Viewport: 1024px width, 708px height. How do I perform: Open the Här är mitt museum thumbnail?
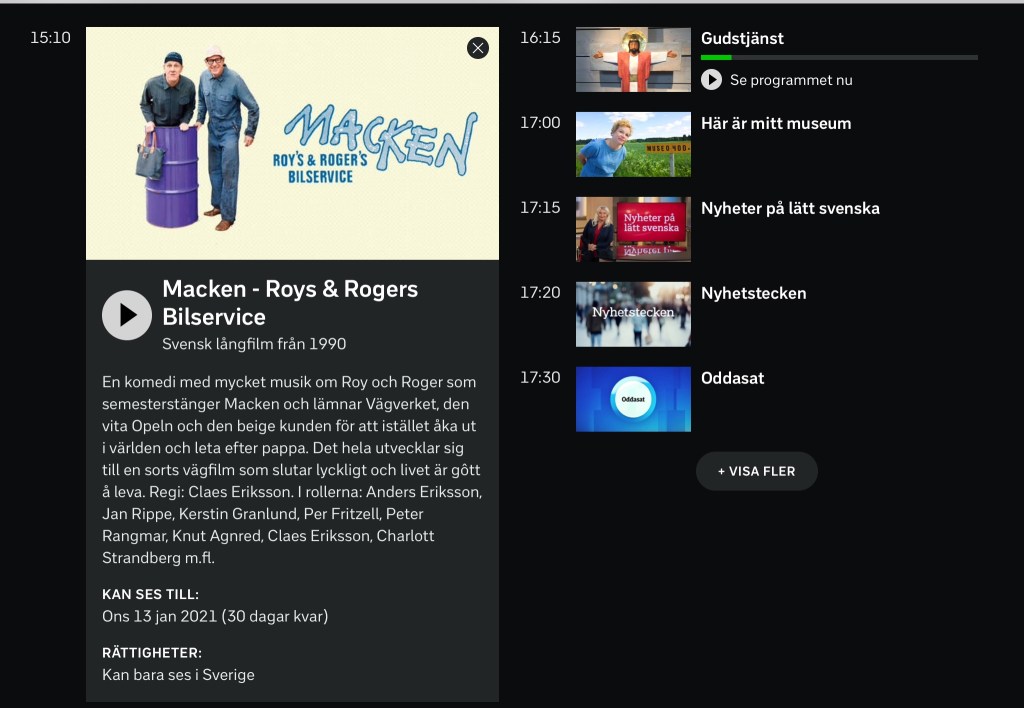point(633,144)
